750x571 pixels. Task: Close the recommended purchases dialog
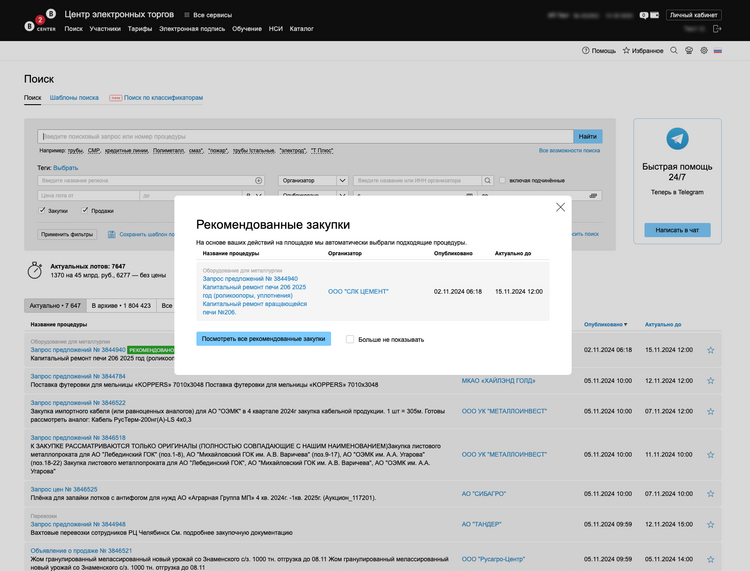tap(560, 207)
